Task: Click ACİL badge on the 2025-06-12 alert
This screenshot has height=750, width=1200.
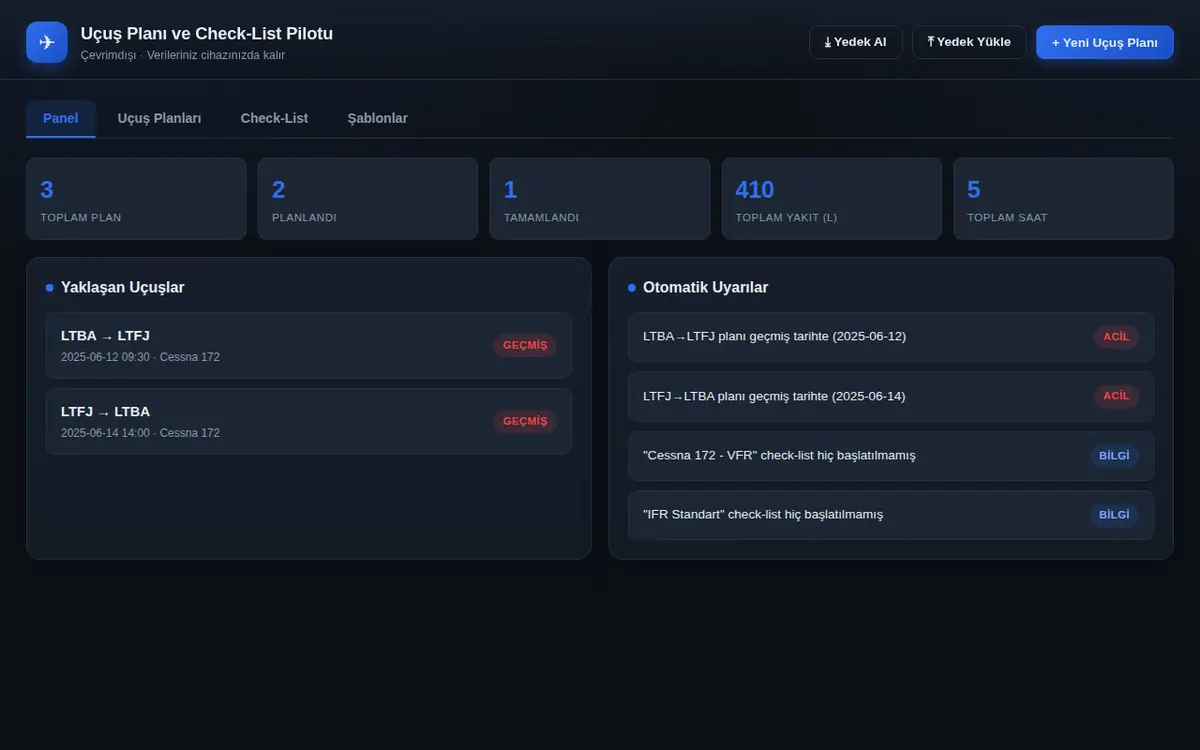Action: point(1116,337)
